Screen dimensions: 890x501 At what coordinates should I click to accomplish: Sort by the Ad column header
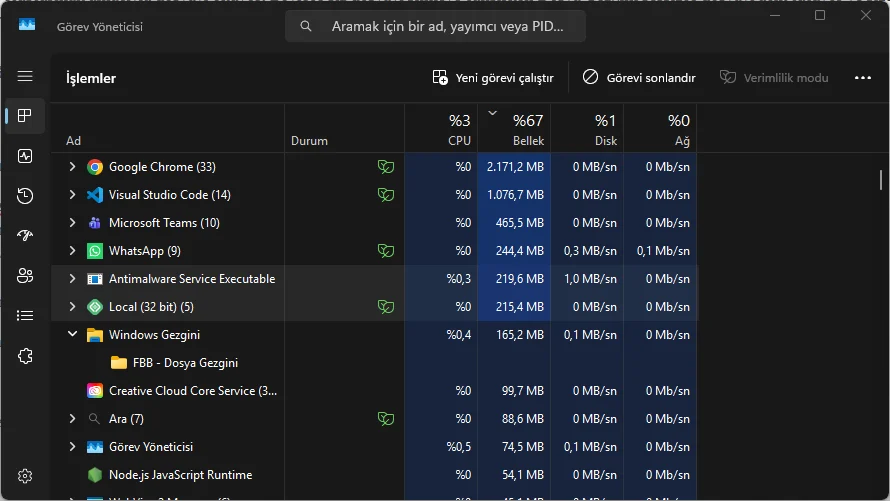click(168, 128)
